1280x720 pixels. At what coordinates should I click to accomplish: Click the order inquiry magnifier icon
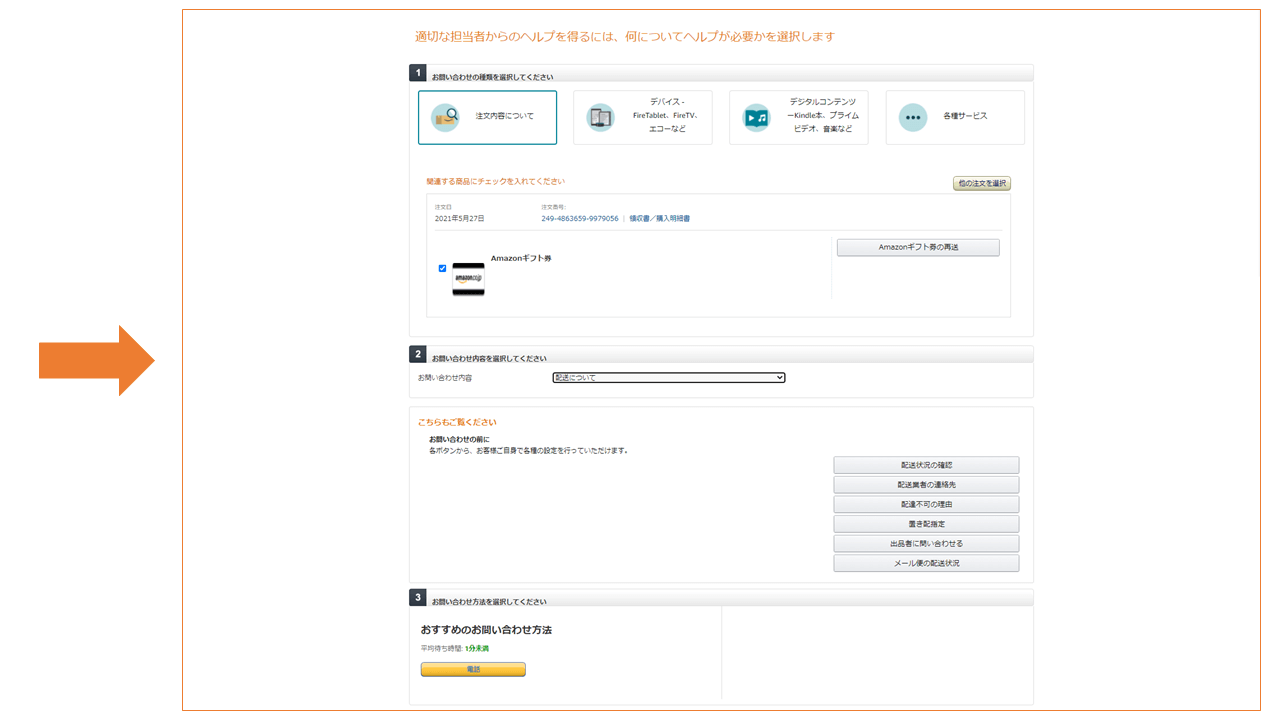tap(445, 117)
